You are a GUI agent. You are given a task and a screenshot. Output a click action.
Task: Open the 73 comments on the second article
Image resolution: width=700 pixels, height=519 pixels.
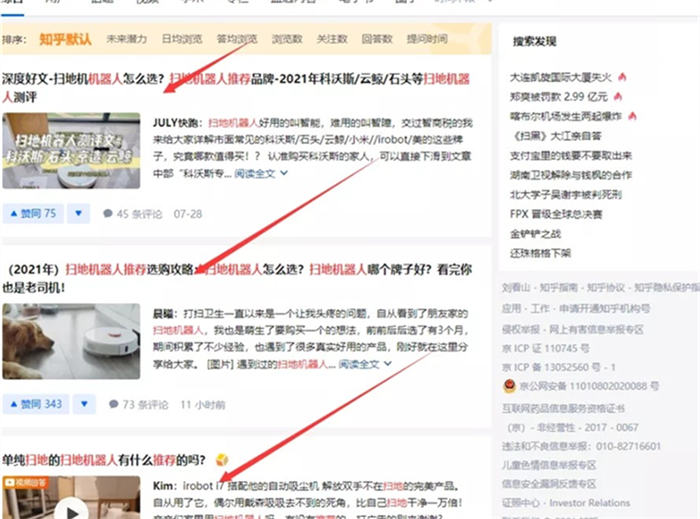tap(140, 405)
